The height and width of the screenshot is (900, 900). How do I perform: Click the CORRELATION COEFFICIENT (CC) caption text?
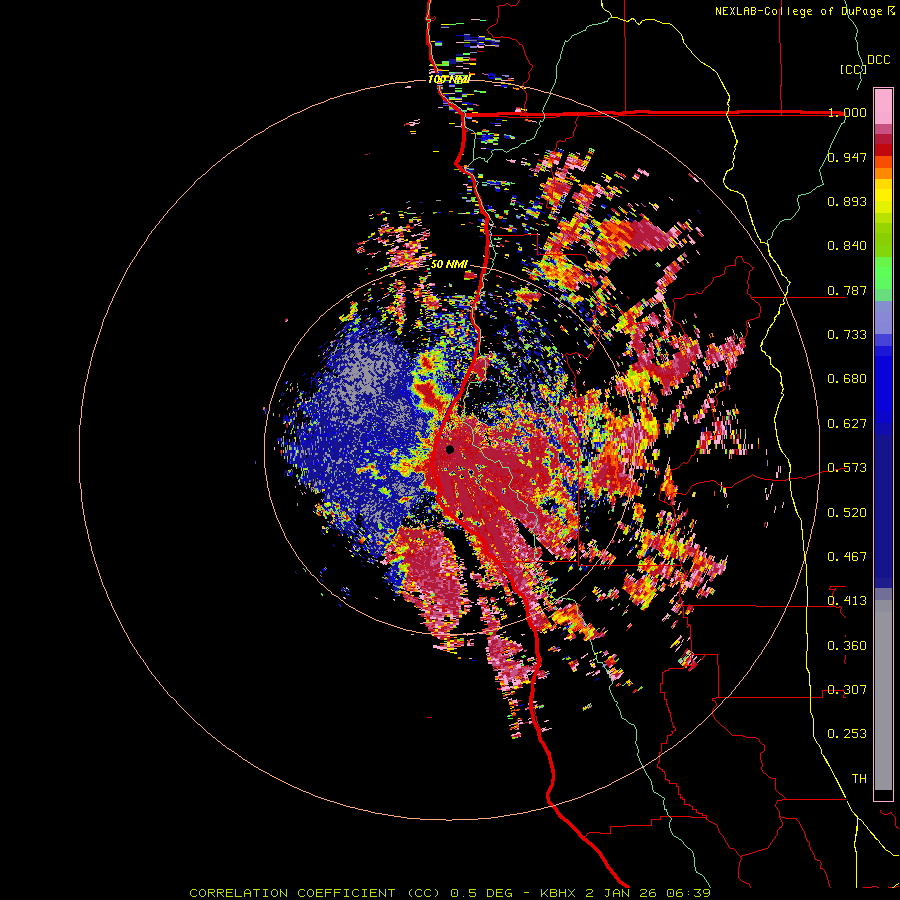[315, 893]
